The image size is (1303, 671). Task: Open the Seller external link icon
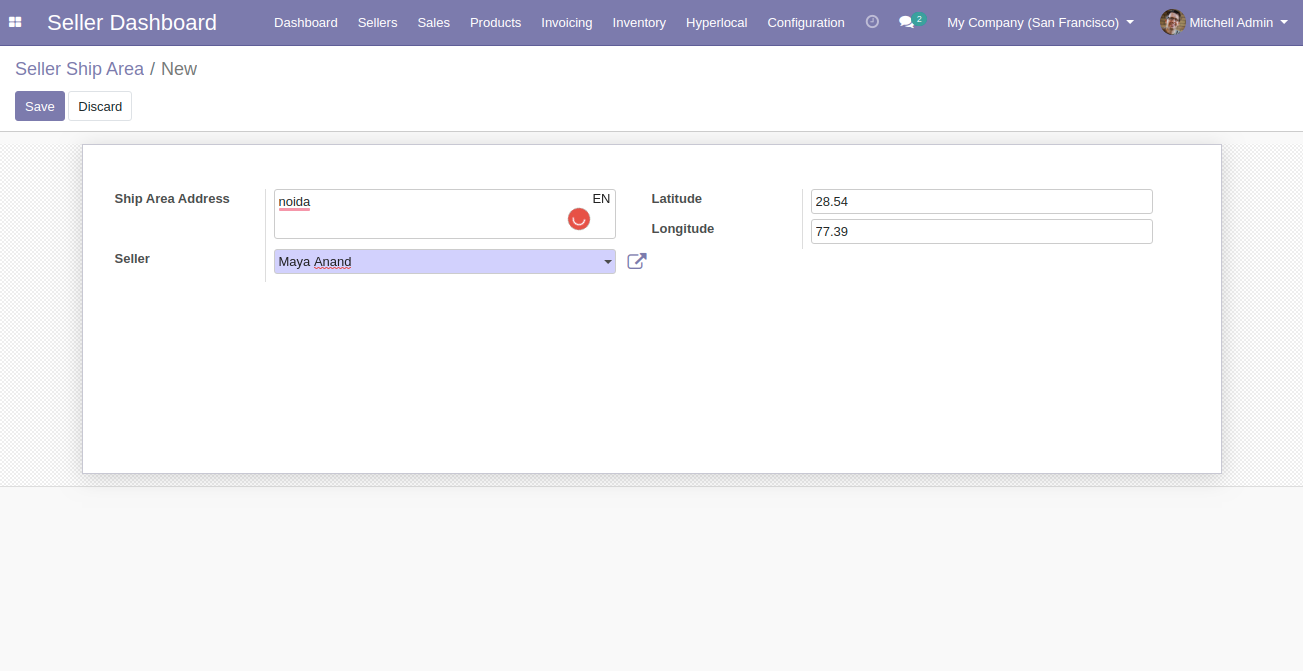(637, 262)
